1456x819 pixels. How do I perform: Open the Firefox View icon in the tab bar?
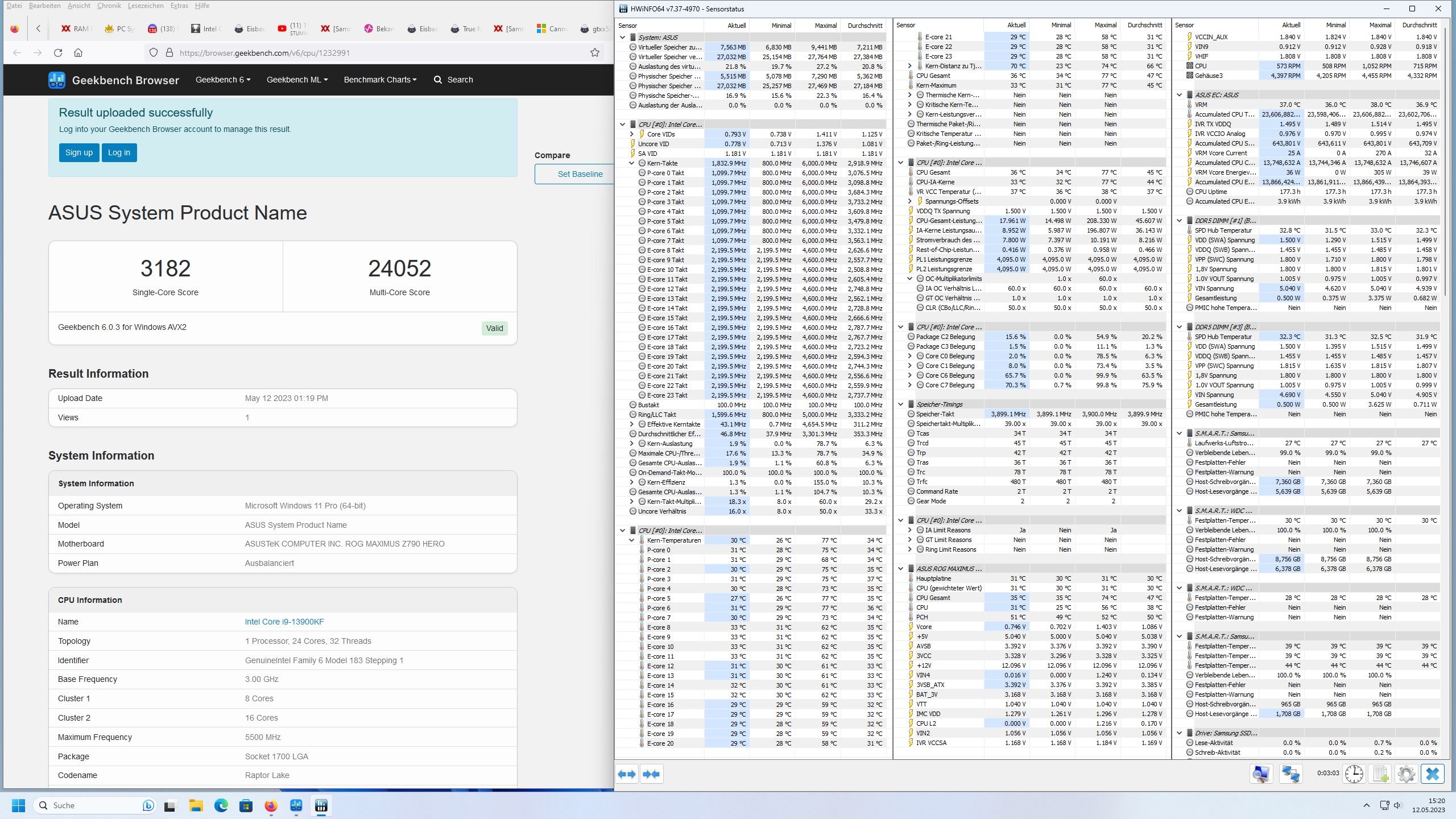pyautogui.click(x=15, y=28)
